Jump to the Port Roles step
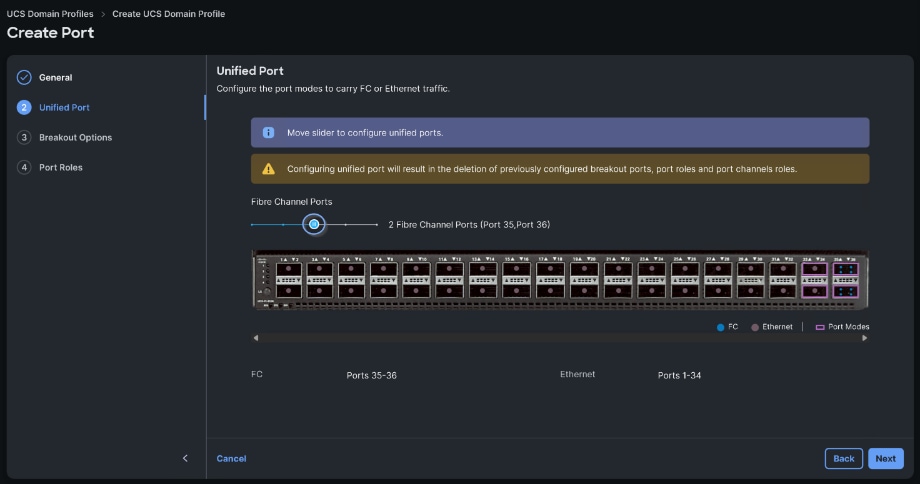 [60, 167]
